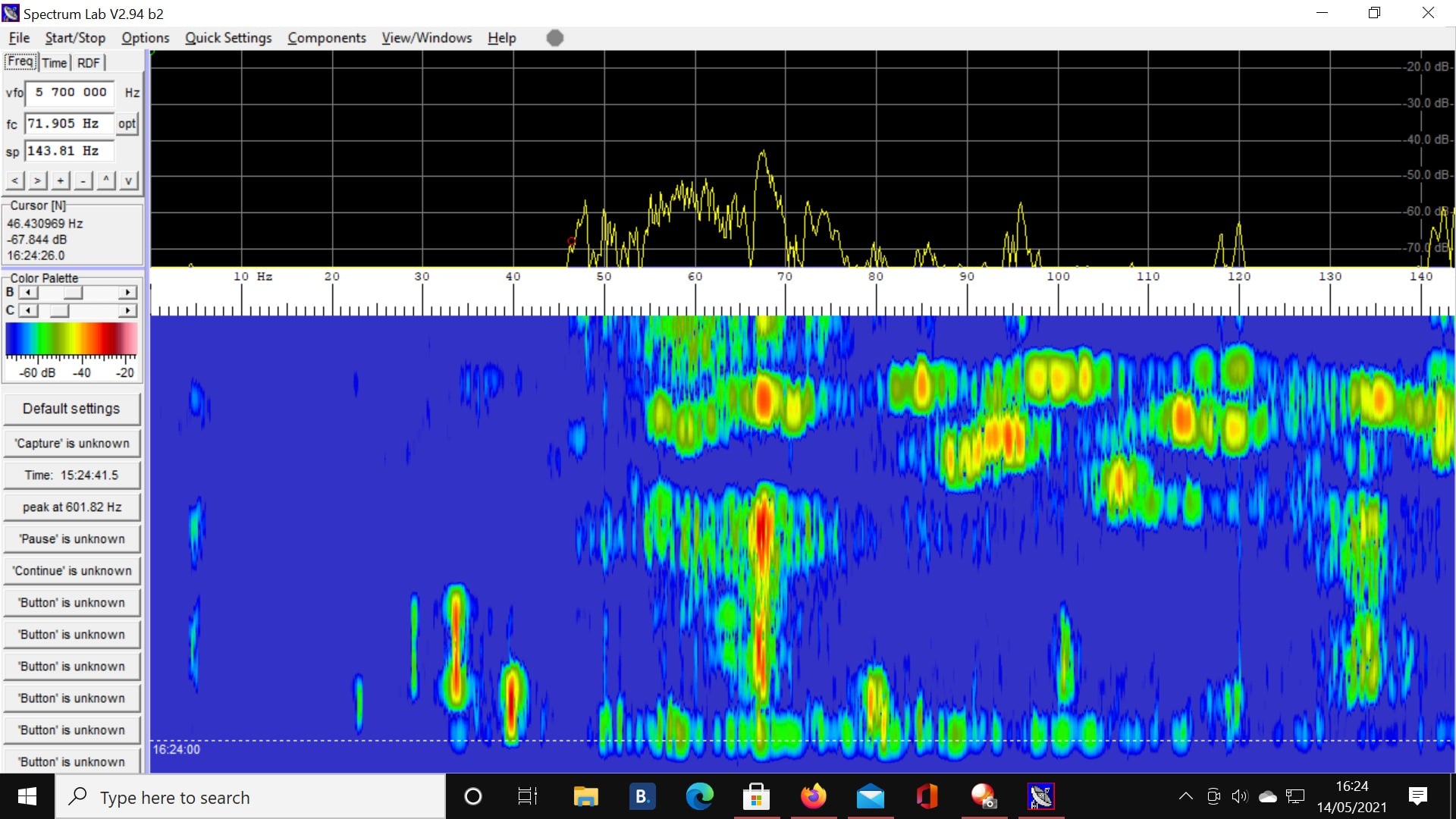Image resolution: width=1456 pixels, height=819 pixels.
Task: Open the Office app from the taskbar
Action: click(927, 797)
